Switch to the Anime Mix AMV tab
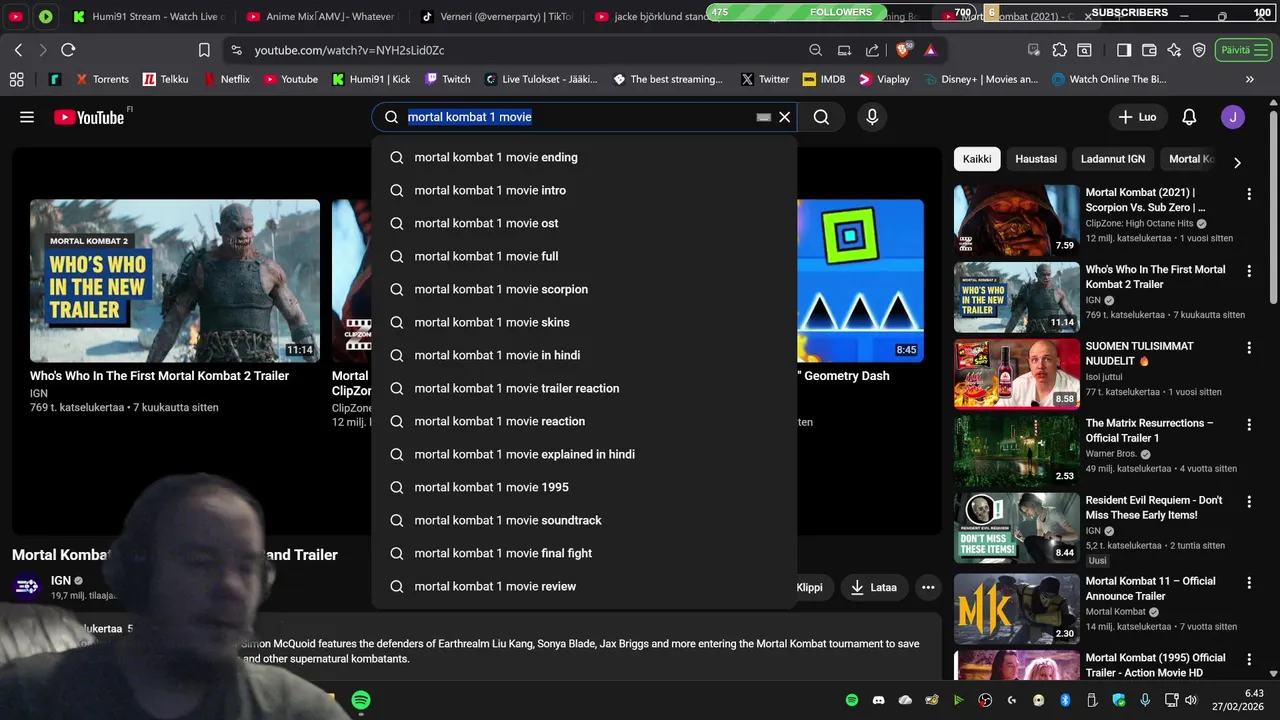This screenshot has width=1280, height=720. click(320, 16)
